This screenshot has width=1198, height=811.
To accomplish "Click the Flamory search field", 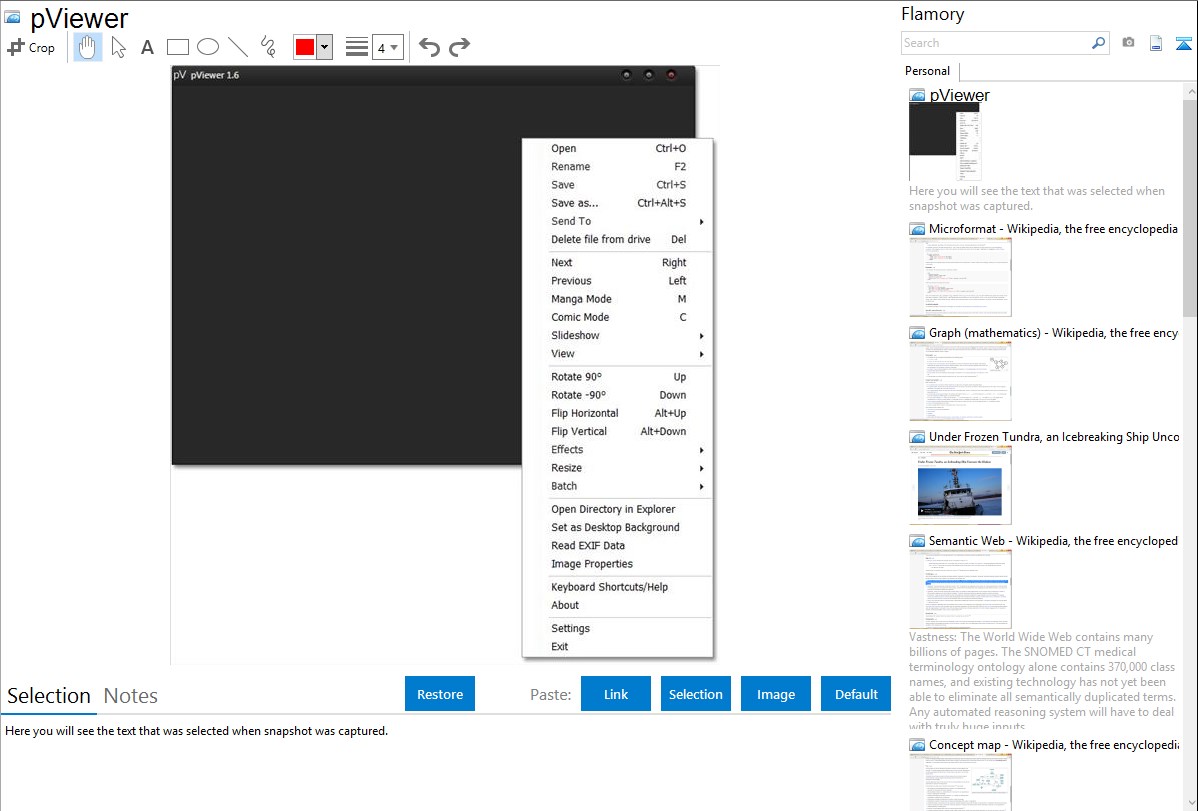I will 996,43.
